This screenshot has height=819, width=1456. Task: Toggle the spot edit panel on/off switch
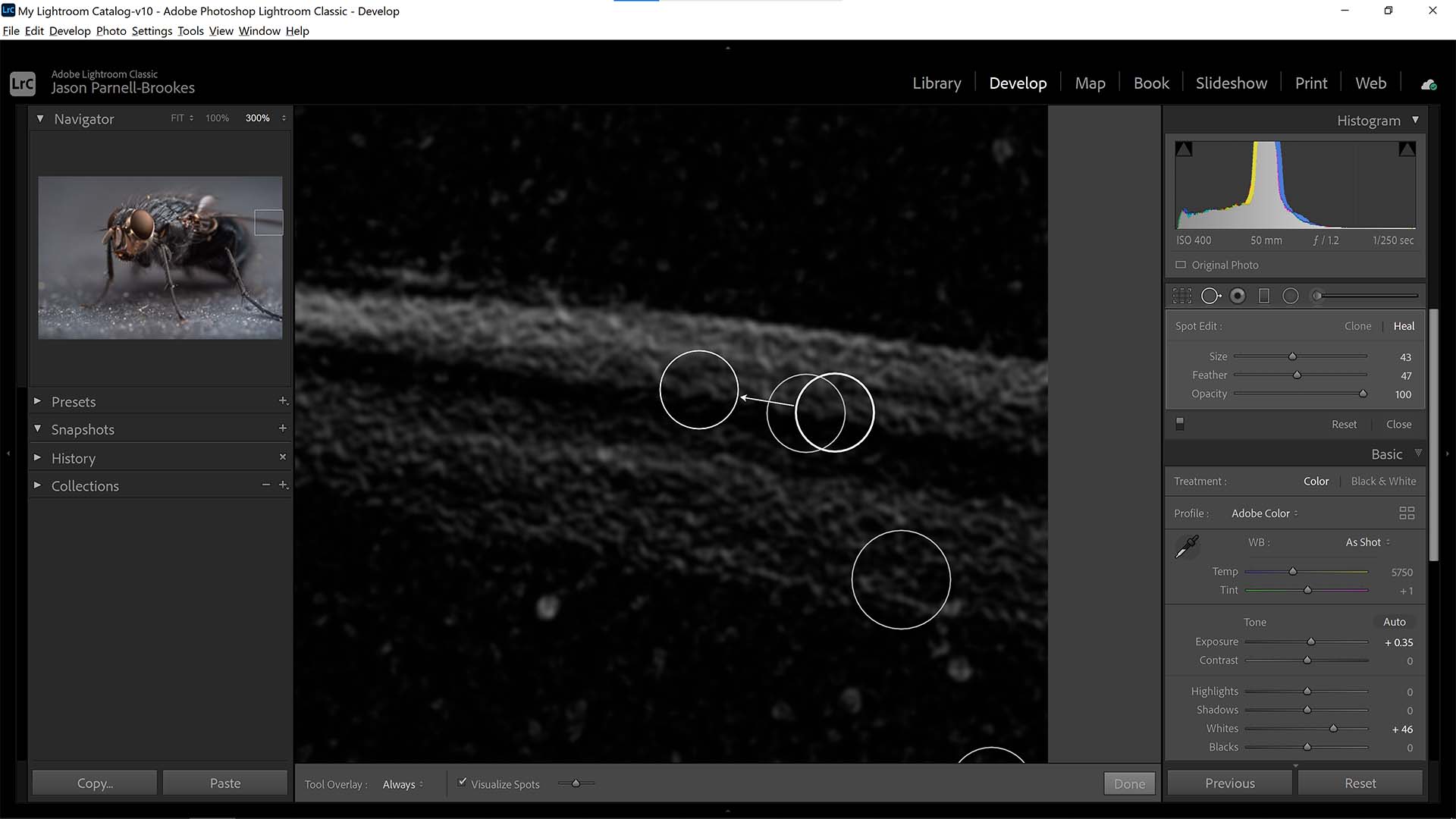(x=1180, y=424)
